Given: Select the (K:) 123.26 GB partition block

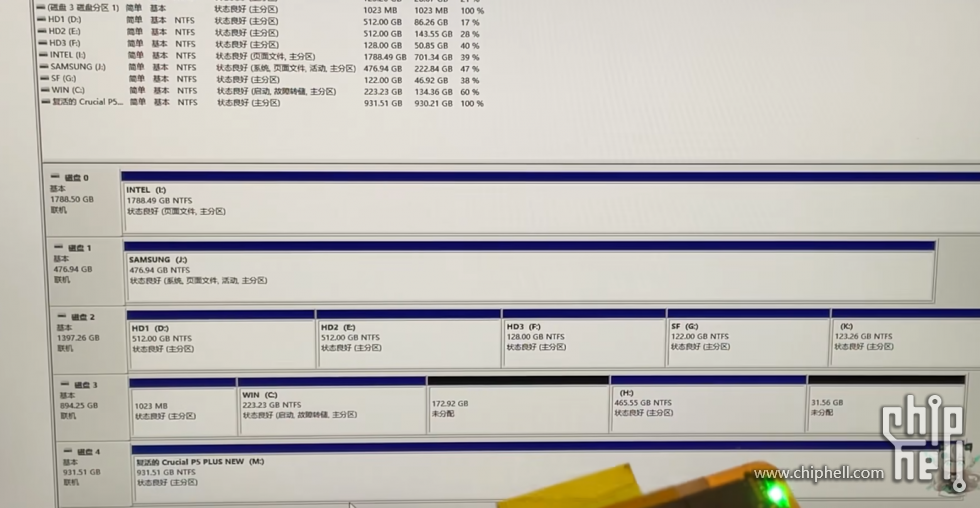Looking at the screenshot, I should coord(905,337).
